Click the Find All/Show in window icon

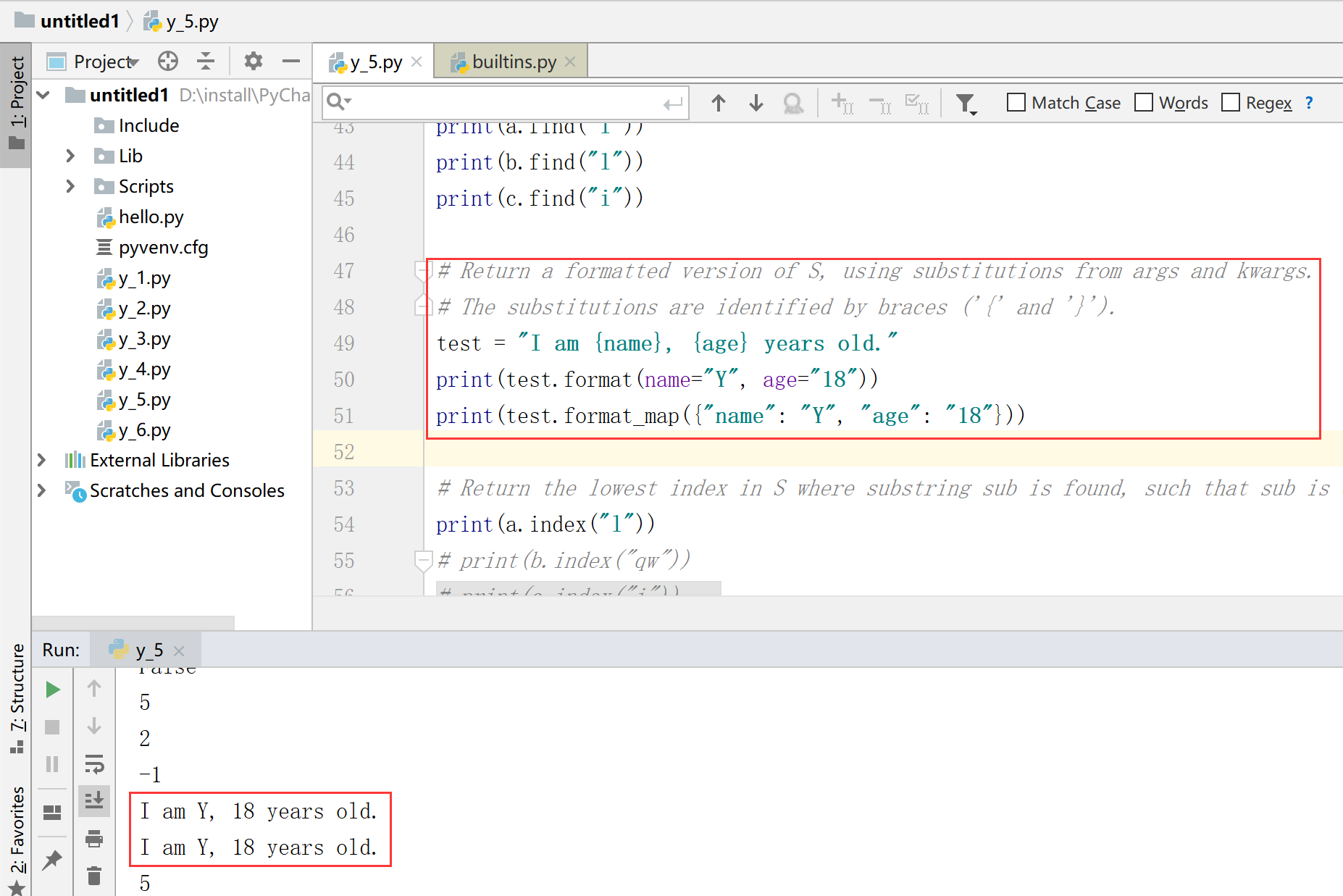point(793,104)
